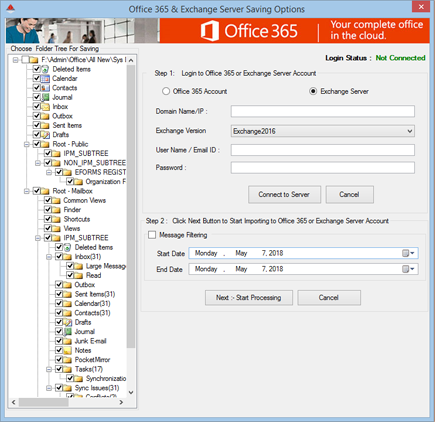The image size is (435, 422).
Task: Click the Read folder icon under Inbox(31)
Action: coord(79,275)
